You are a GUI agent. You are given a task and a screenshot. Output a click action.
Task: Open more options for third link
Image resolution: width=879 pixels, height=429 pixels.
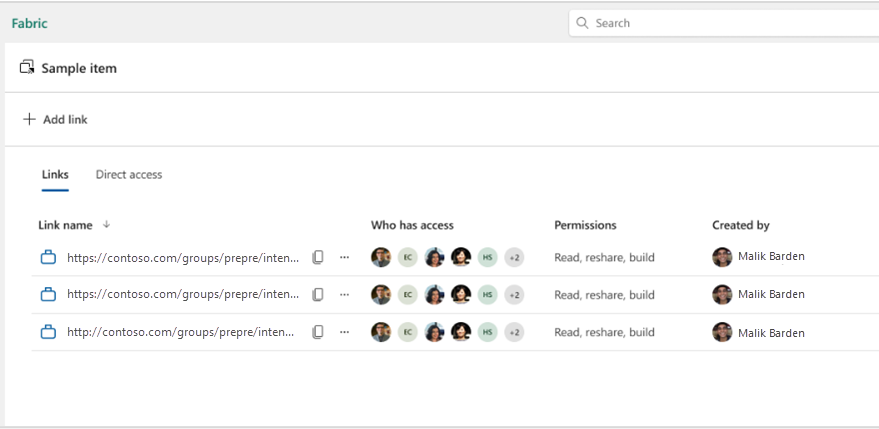click(344, 333)
